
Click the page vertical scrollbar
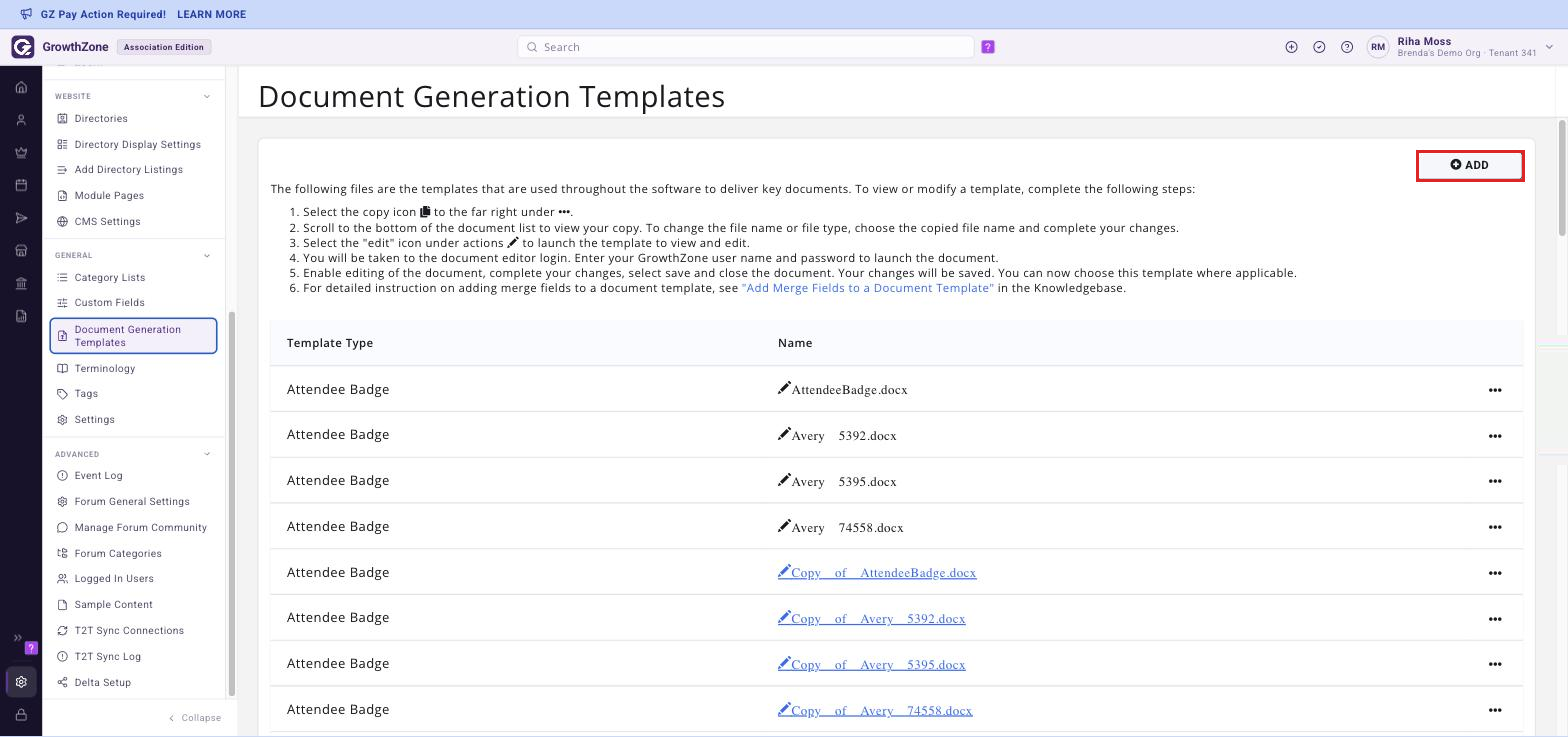click(1562, 178)
